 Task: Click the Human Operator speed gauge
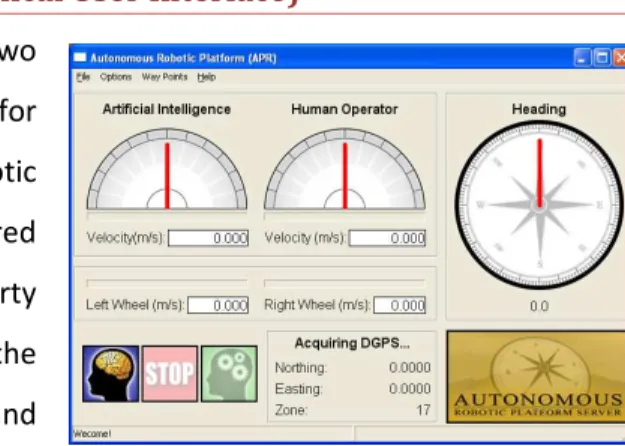(345, 169)
